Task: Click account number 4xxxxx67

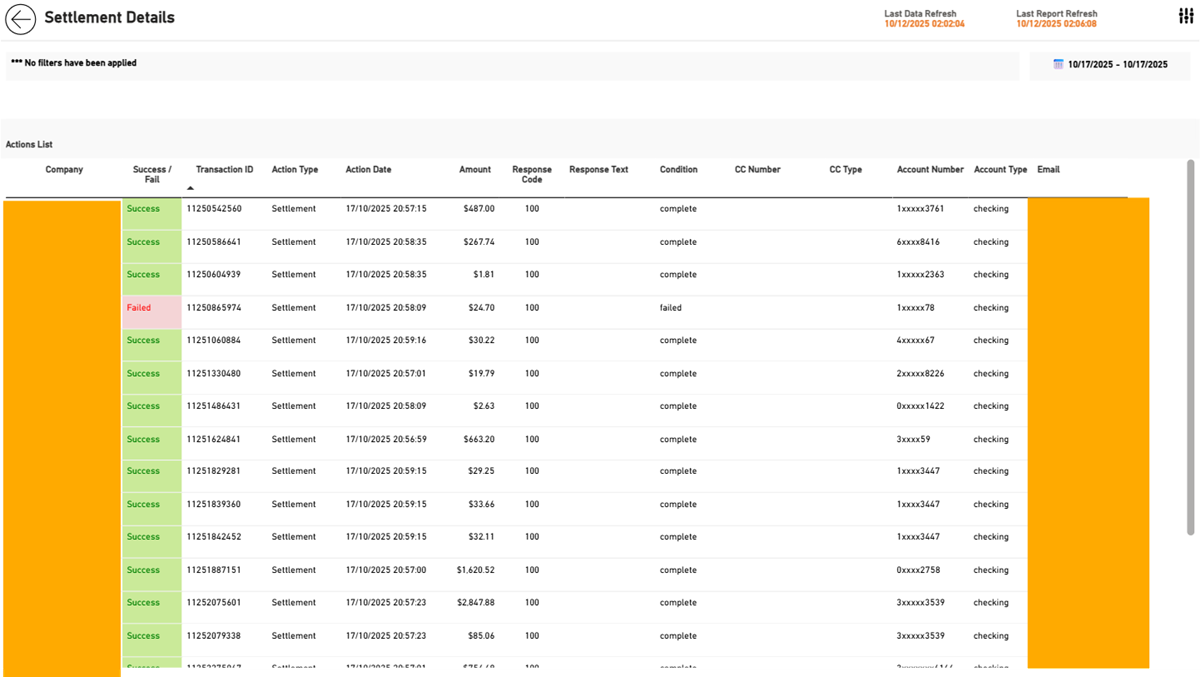Action: 916,340
